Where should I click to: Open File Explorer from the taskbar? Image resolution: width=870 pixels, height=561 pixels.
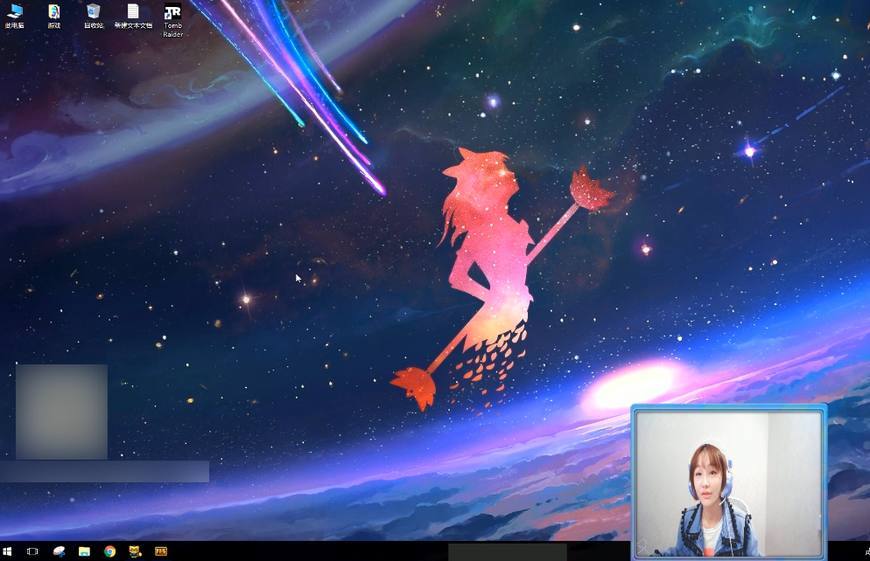[84, 551]
